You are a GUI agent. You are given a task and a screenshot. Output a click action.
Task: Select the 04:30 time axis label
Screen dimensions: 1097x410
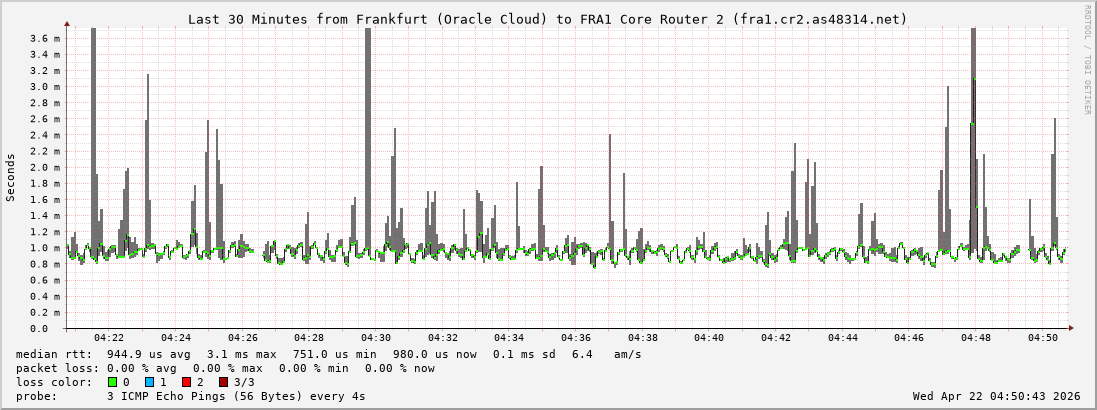click(x=376, y=338)
